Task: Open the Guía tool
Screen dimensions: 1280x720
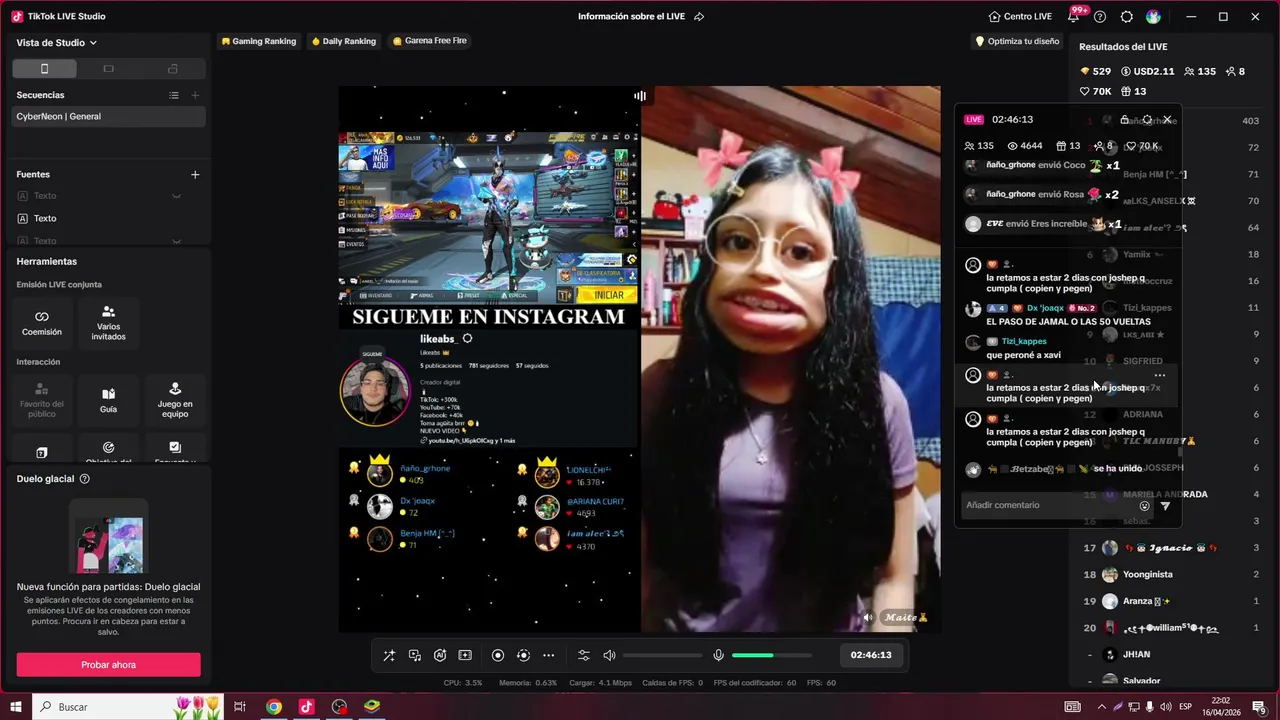Action: click(108, 399)
